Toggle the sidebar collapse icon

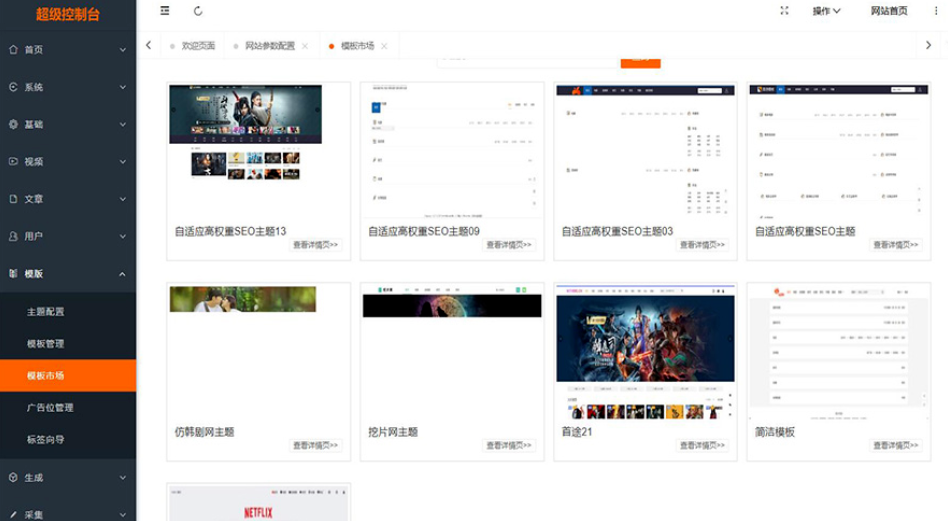(x=164, y=11)
